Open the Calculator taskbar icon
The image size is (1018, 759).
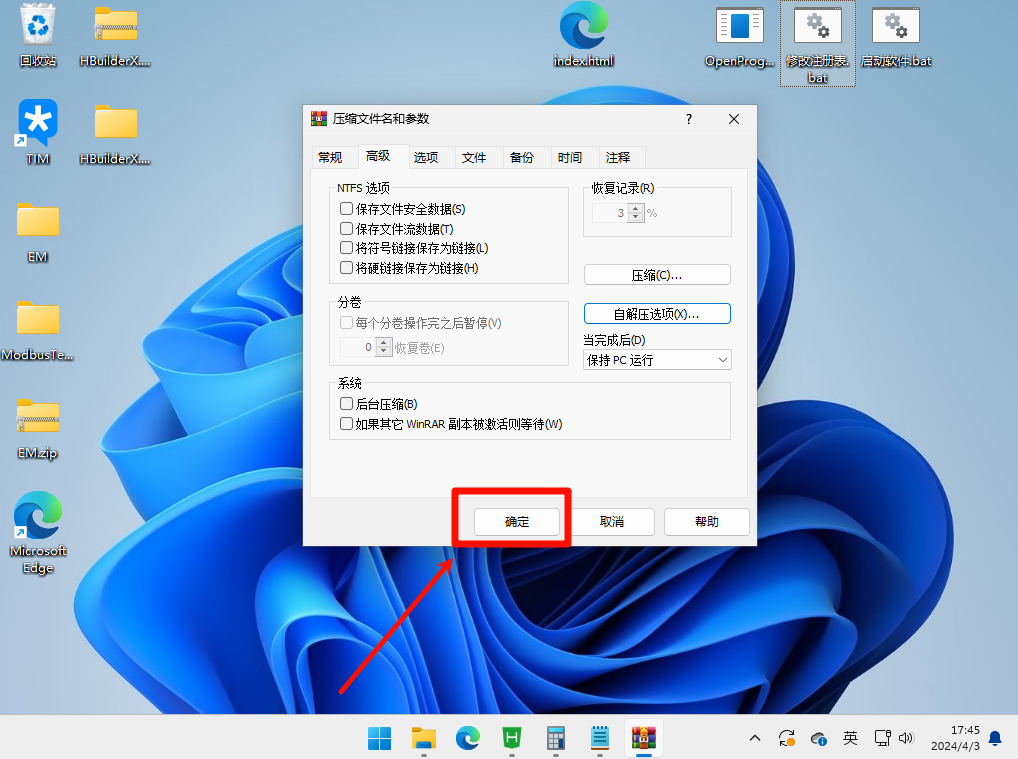pyautogui.click(x=556, y=738)
